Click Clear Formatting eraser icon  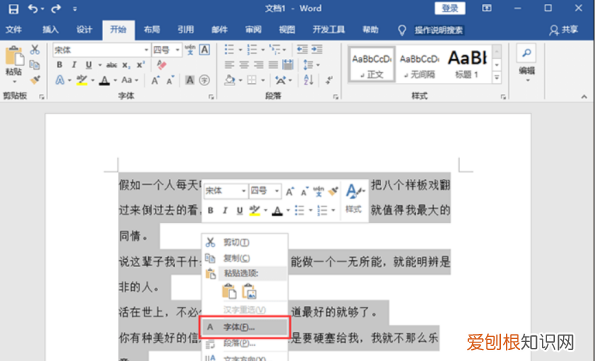[161, 65]
